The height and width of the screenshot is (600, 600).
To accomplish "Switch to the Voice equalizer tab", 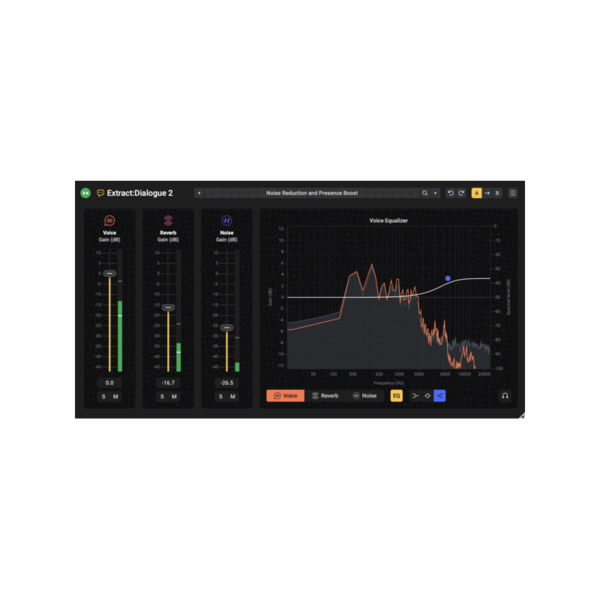I will coord(285,396).
